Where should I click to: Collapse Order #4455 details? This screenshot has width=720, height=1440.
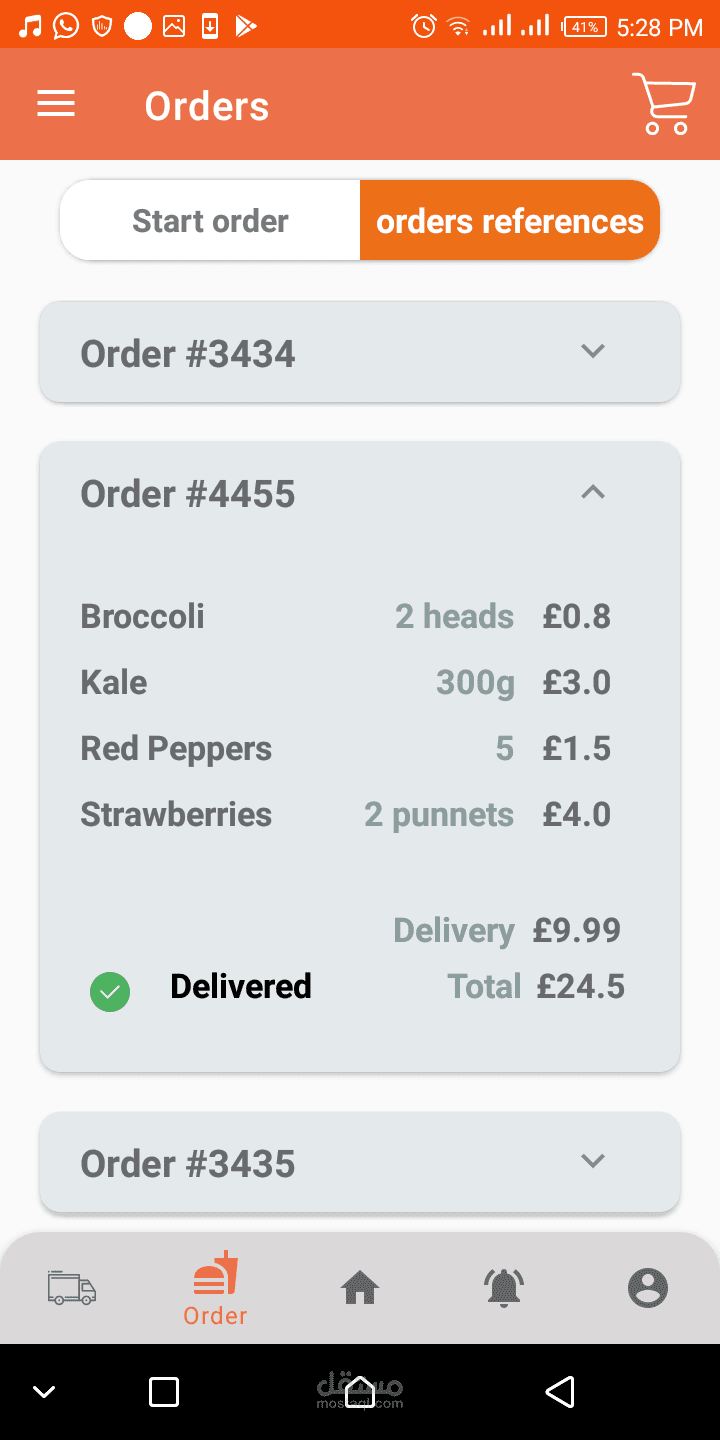pyautogui.click(x=593, y=492)
